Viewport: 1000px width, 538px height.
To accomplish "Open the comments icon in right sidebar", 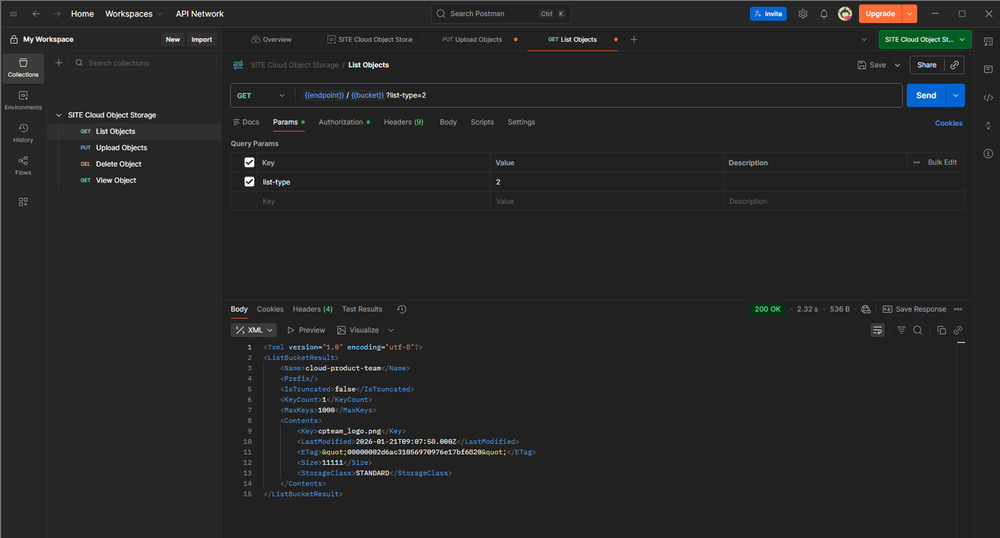I will point(988,69).
